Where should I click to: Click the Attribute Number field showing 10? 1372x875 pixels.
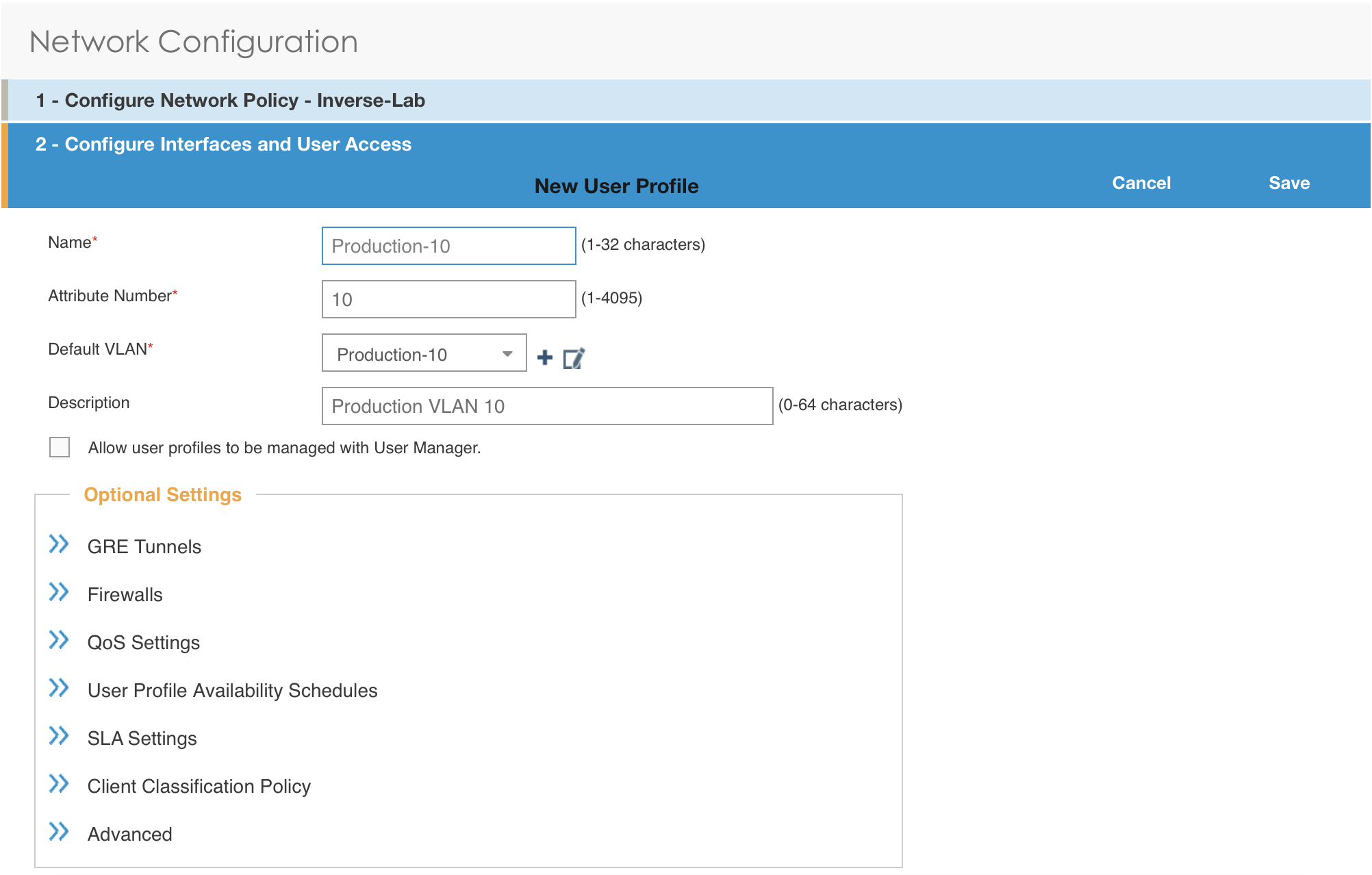[448, 299]
